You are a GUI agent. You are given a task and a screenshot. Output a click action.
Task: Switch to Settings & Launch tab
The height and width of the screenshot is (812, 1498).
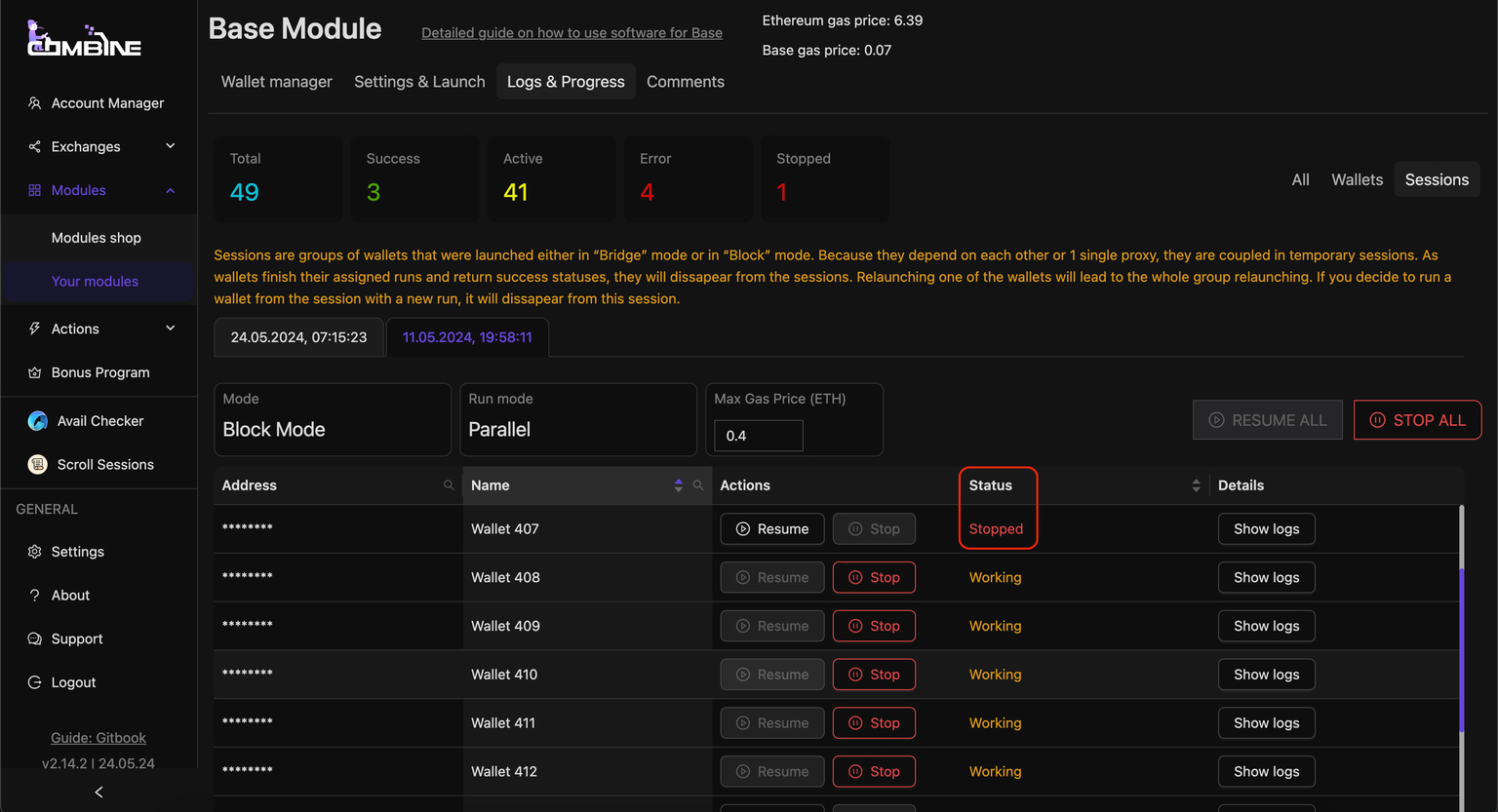tap(419, 82)
